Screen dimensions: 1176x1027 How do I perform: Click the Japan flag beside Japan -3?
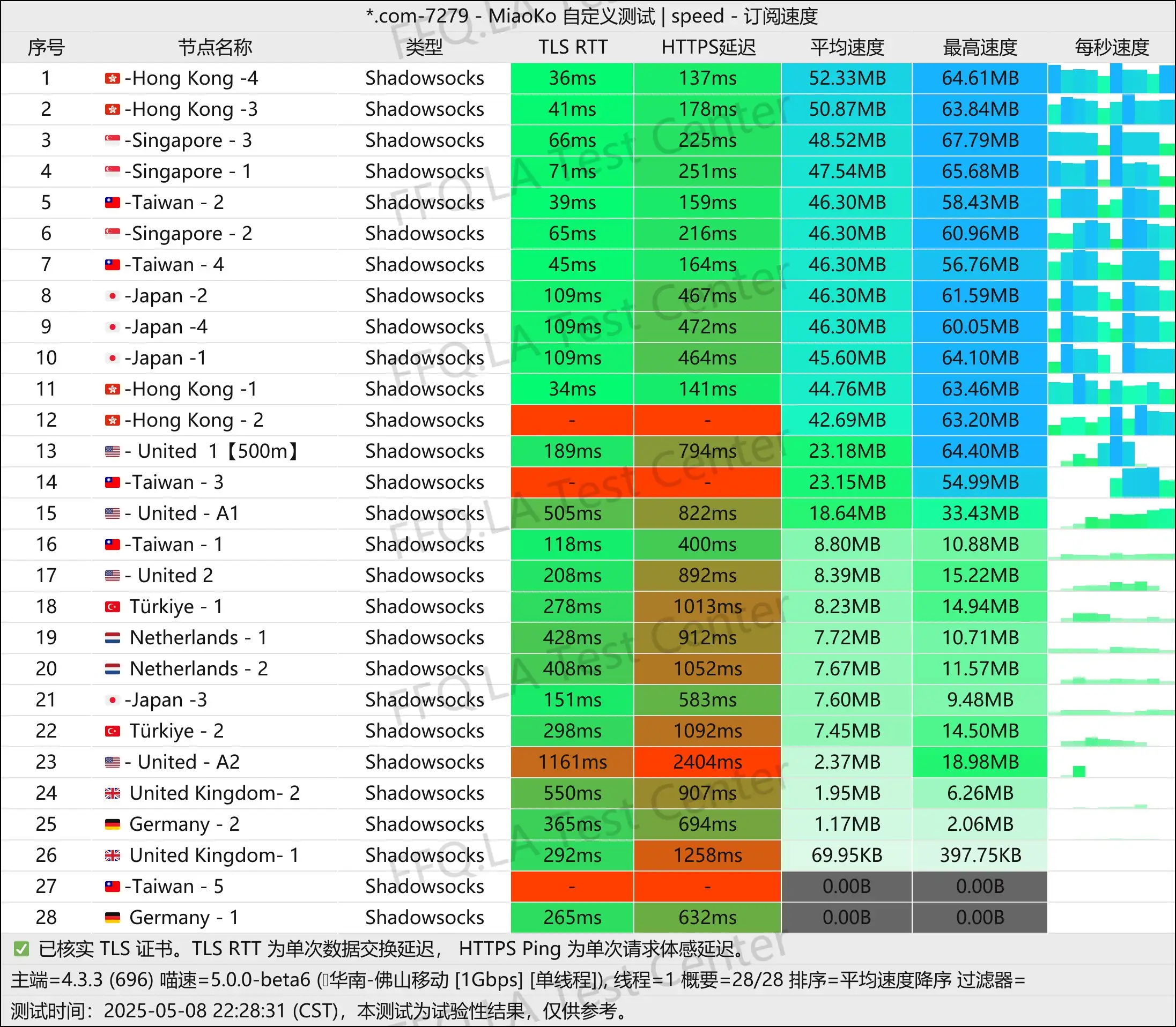coord(113,699)
